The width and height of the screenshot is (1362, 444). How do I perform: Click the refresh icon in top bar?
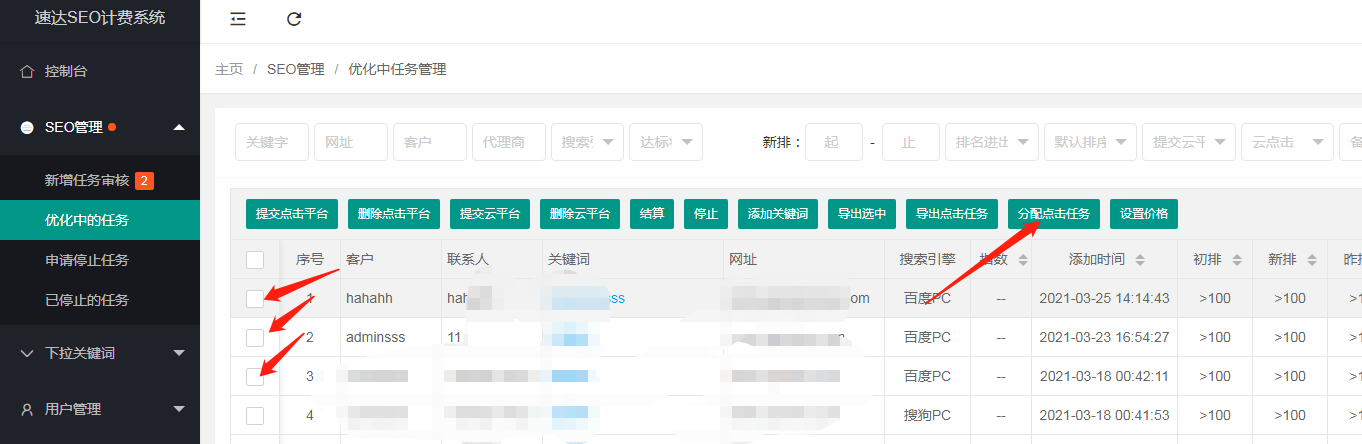point(294,19)
